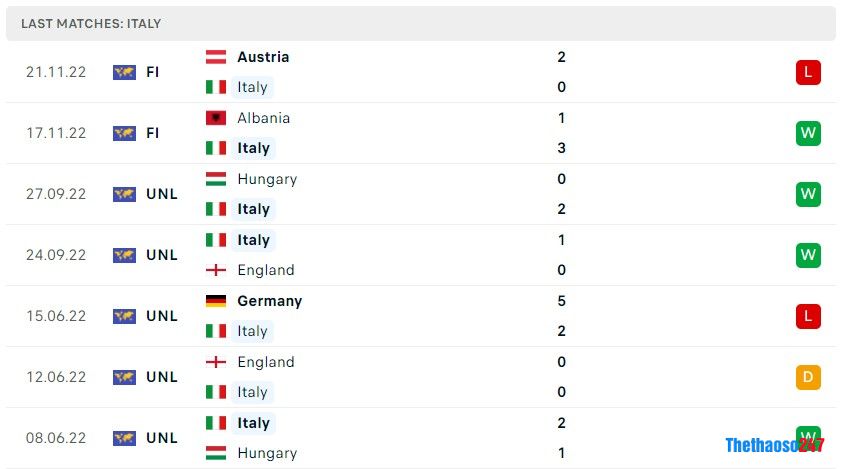
Task: Click the Germany flag icon
Action: click(x=216, y=301)
